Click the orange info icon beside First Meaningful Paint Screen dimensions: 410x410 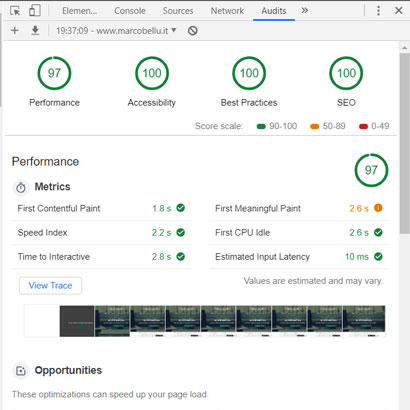378,208
